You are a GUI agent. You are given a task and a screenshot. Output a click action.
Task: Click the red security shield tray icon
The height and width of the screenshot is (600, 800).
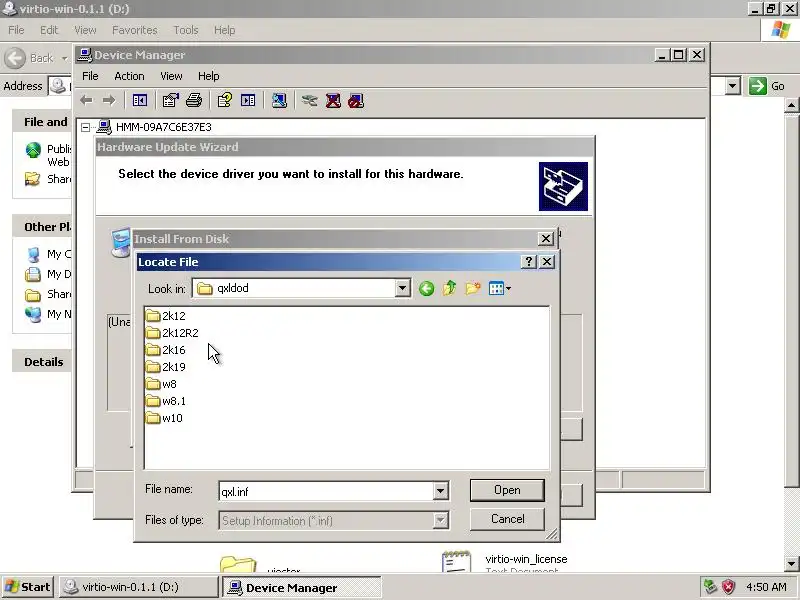coord(729,587)
